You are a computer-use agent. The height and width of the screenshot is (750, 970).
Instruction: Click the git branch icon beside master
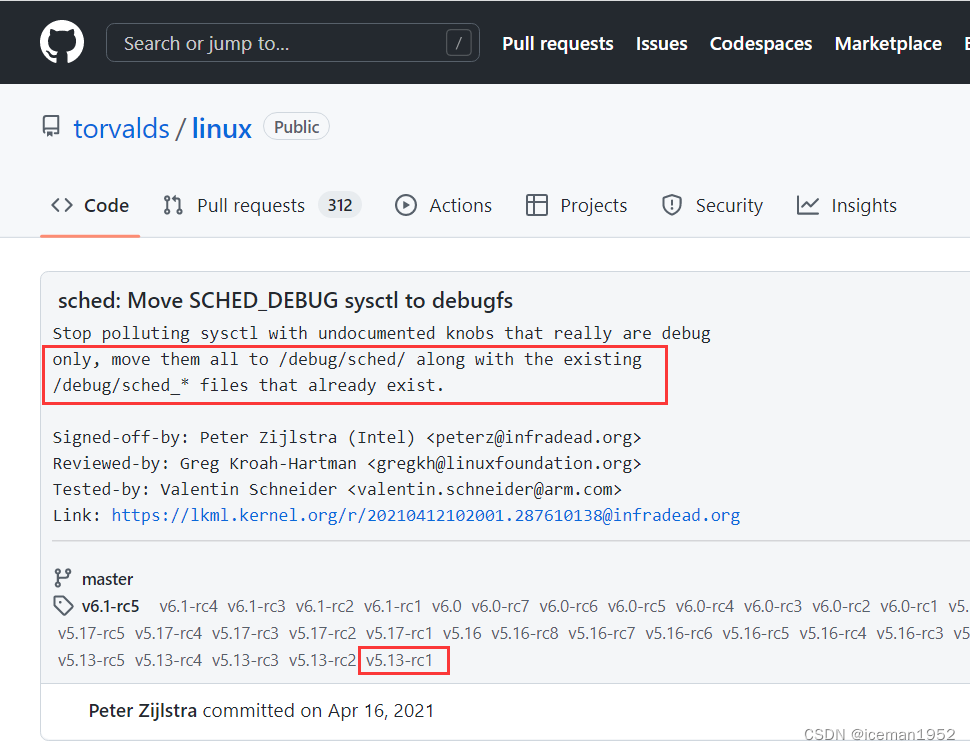(x=62, y=578)
